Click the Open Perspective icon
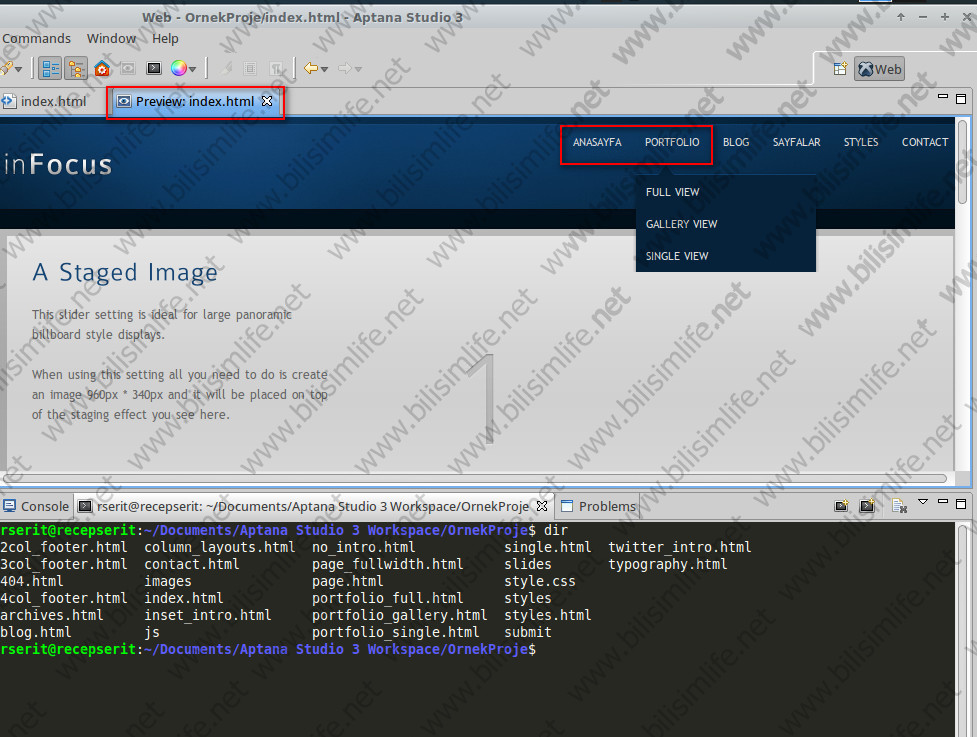The width and height of the screenshot is (977, 737). [x=839, y=70]
